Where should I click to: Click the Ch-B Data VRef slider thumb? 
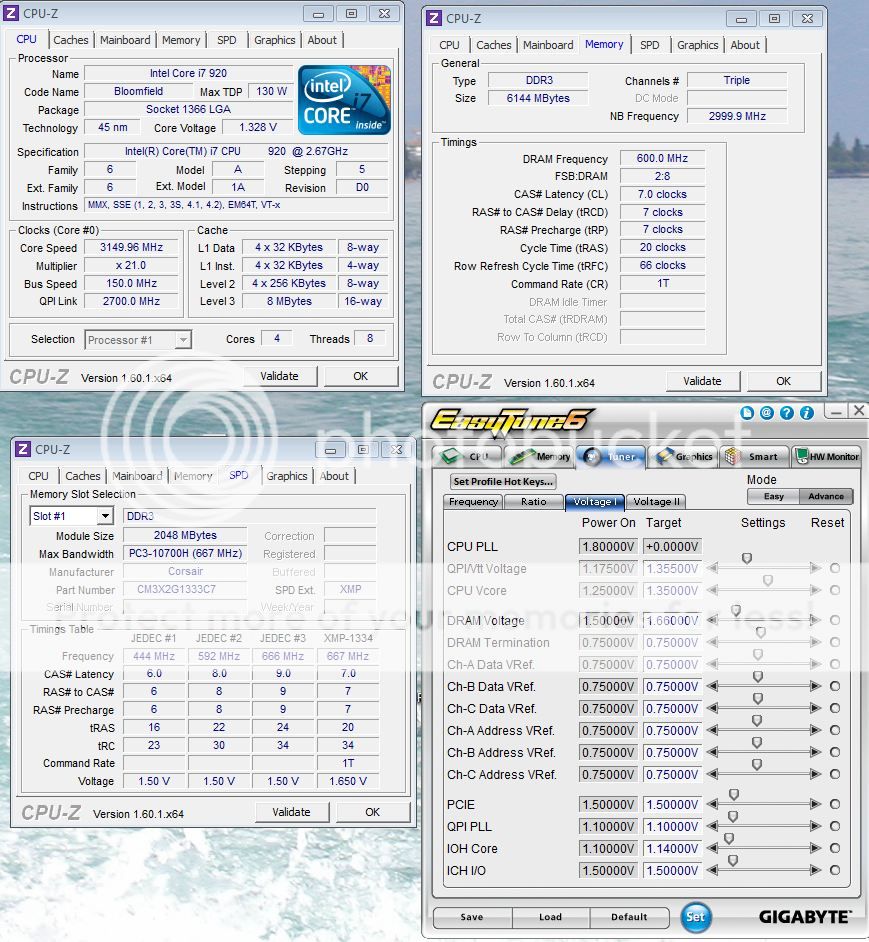[x=758, y=676]
